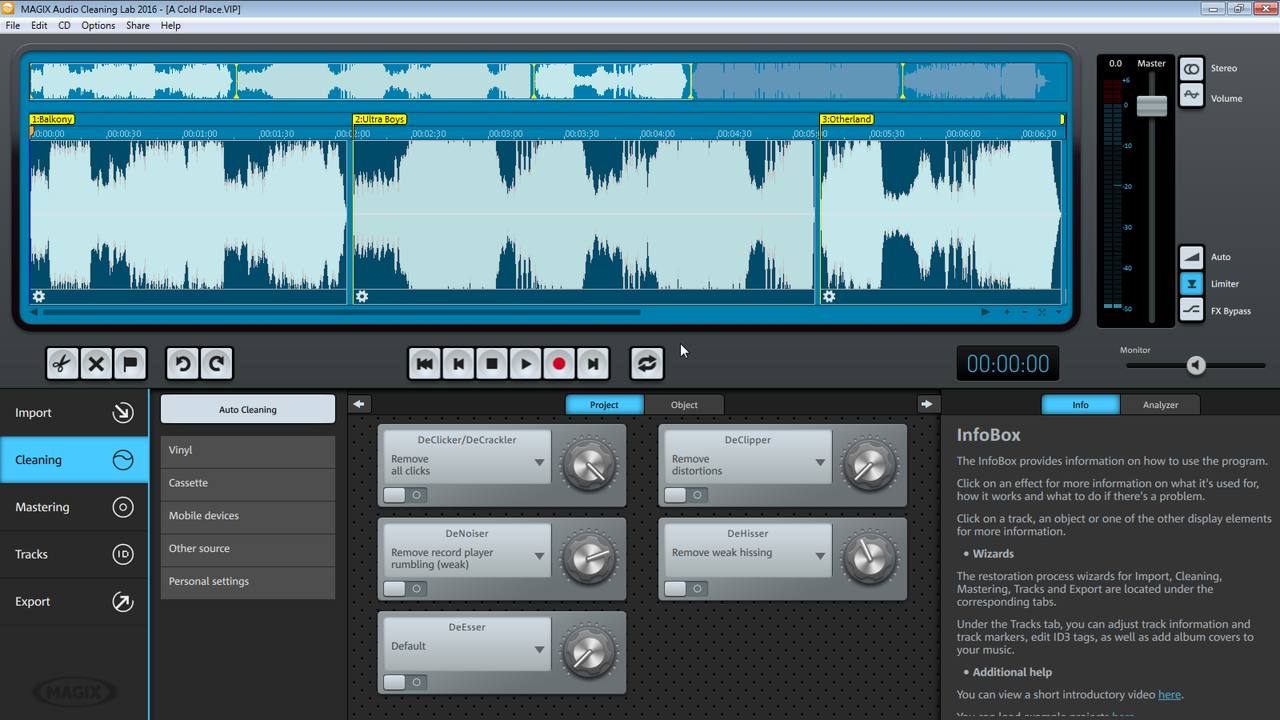1280x720 pixels.
Task: Switch to the Object tab
Action: pos(684,405)
